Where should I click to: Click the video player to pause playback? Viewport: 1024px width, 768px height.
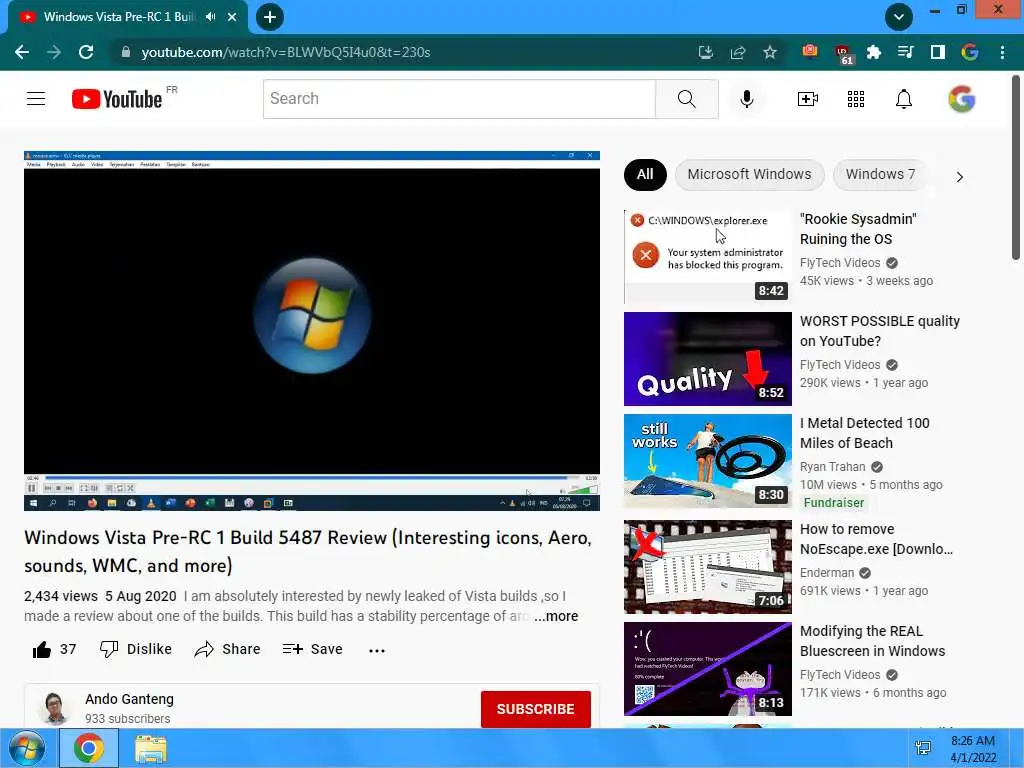tap(312, 330)
